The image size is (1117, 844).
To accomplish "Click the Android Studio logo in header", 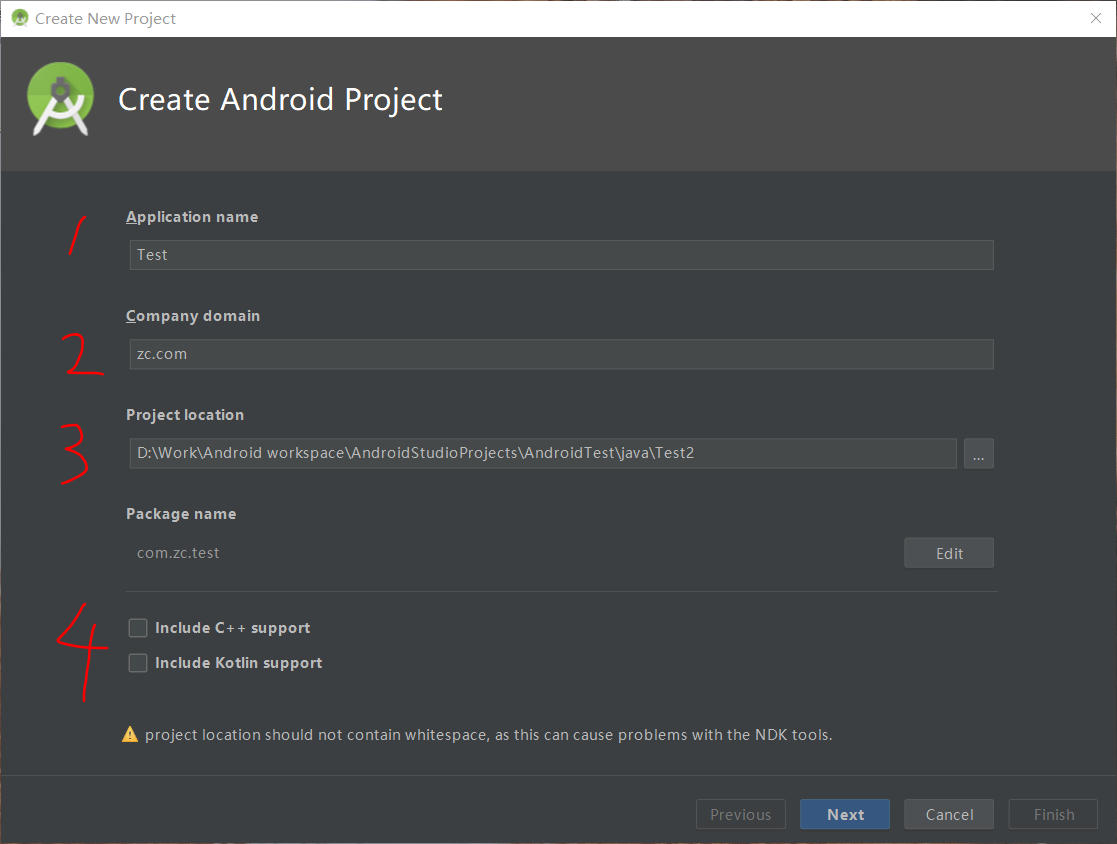I will (61, 99).
